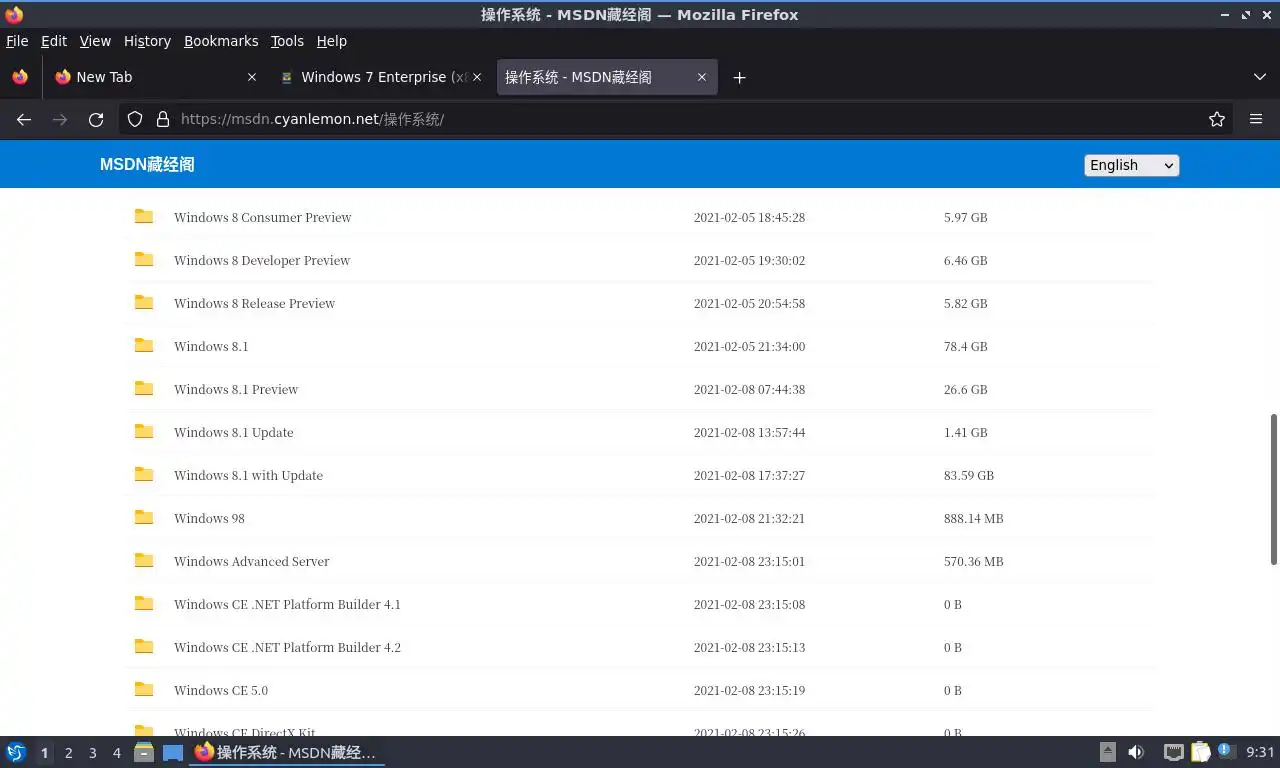The image size is (1280, 768).
Task: Click folder icon for Windows 8 Consumer Preview
Action: pyautogui.click(x=144, y=216)
